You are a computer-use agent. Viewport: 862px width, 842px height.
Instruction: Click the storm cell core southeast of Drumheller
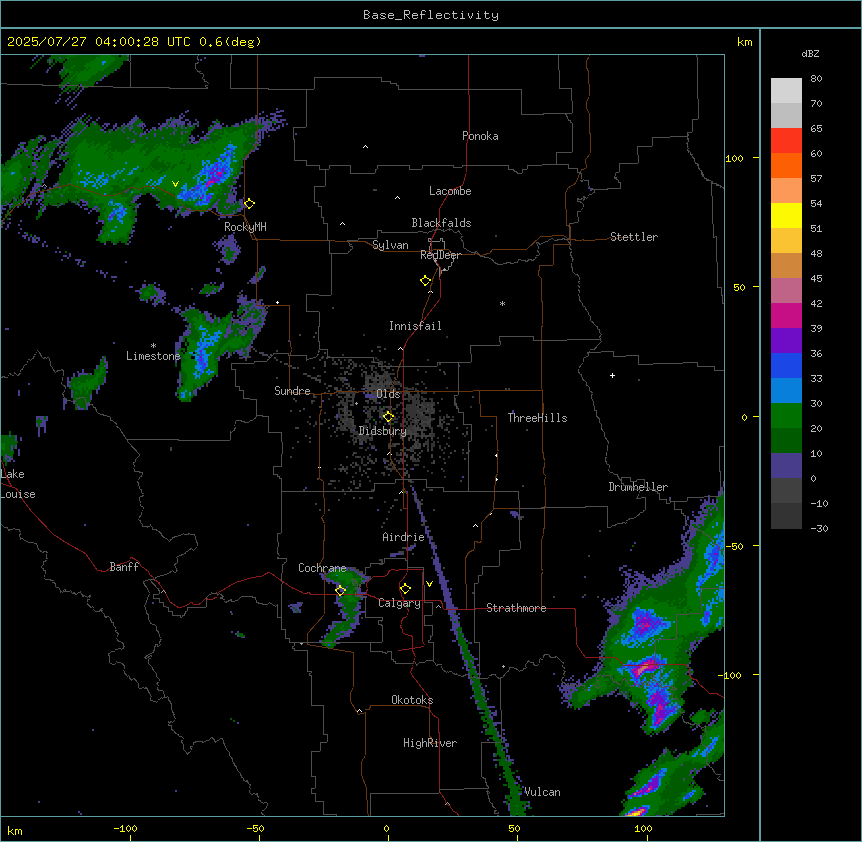[x=644, y=668]
